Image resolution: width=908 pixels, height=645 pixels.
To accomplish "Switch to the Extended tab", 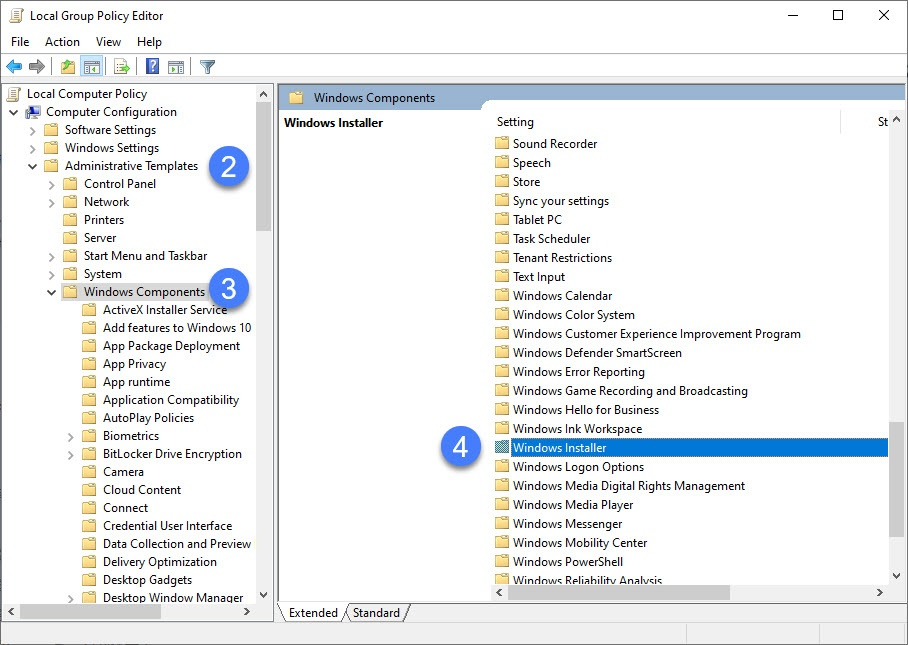I will (313, 613).
